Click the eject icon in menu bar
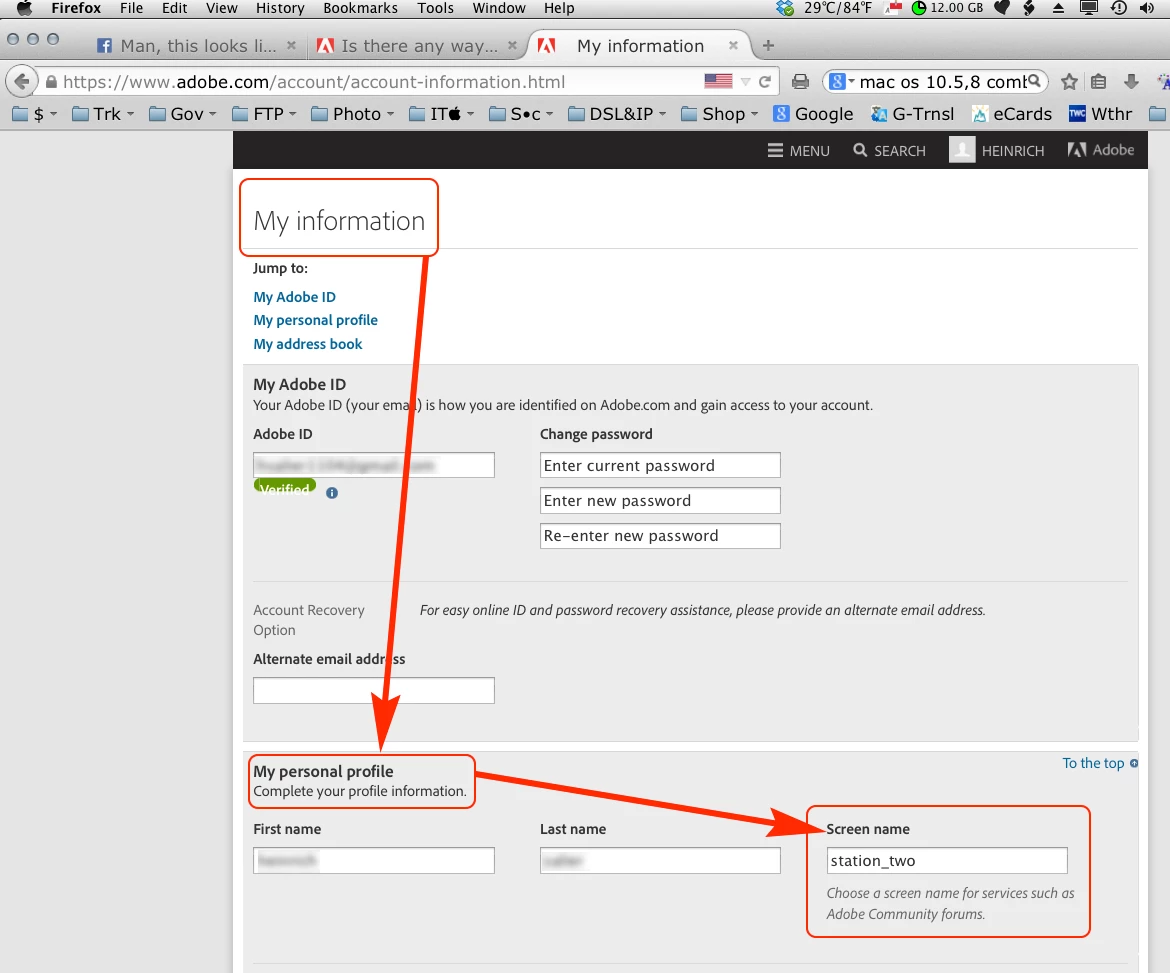This screenshot has height=973, width=1170. [1058, 8]
